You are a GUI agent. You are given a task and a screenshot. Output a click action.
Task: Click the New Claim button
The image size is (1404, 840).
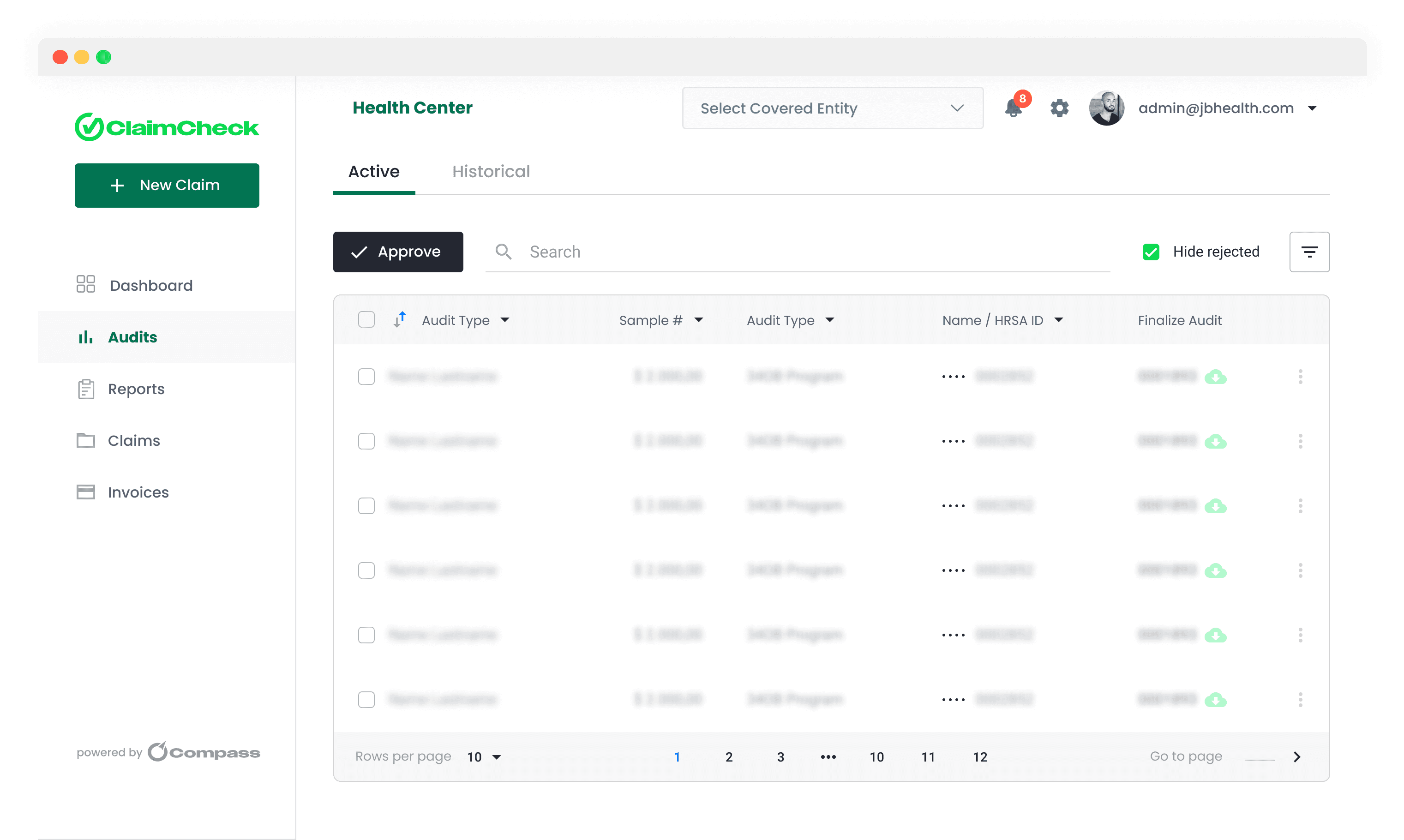click(167, 186)
